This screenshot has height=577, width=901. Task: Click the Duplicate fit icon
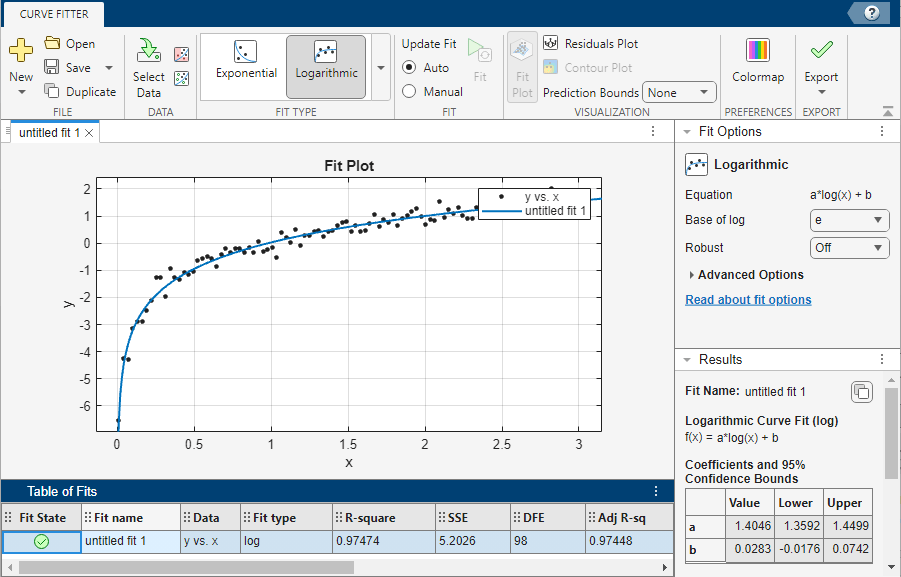(x=52, y=91)
